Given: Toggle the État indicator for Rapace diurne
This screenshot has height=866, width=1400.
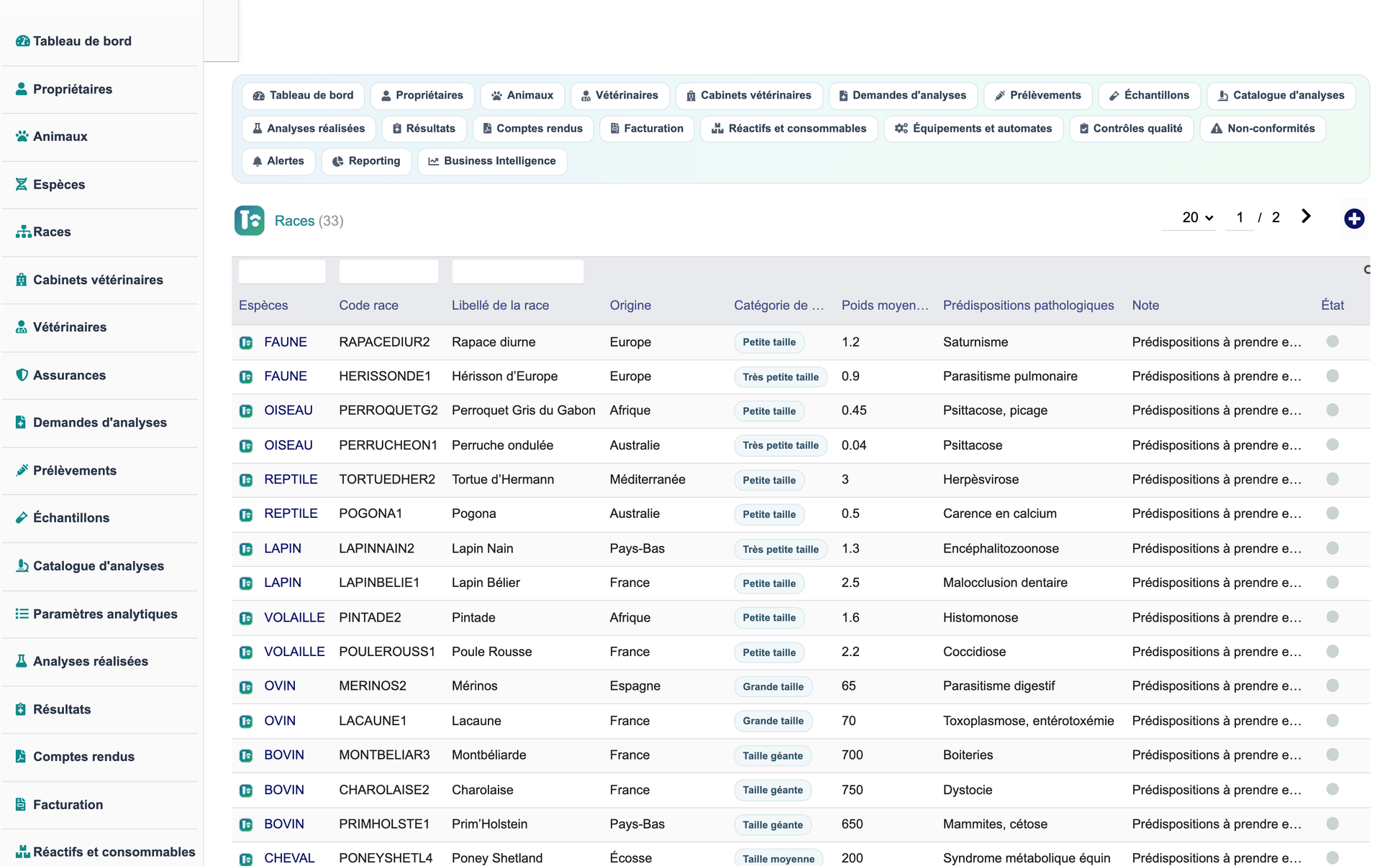Looking at the screenshot, I should pyautogui.click(x=1332, y=342).
